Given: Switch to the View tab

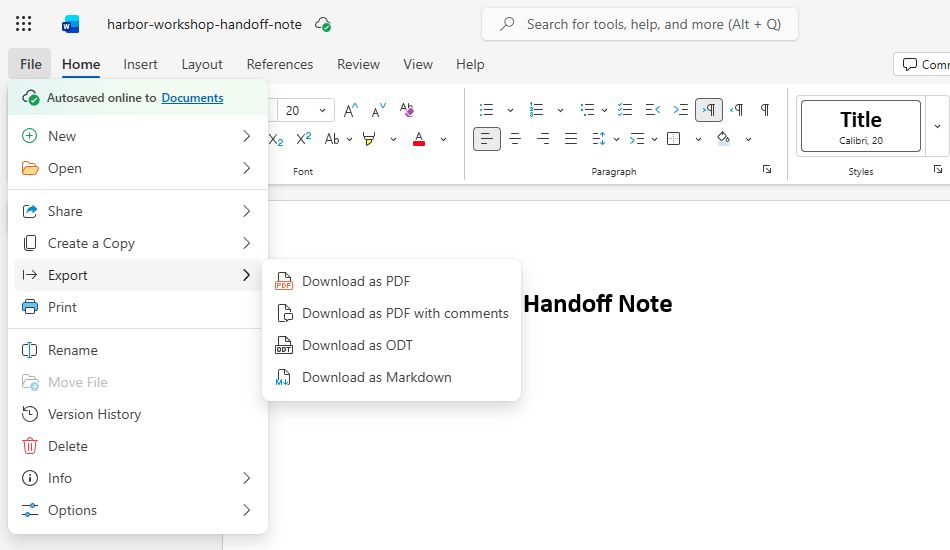Looking at the screenshot, I should (418, 64).
